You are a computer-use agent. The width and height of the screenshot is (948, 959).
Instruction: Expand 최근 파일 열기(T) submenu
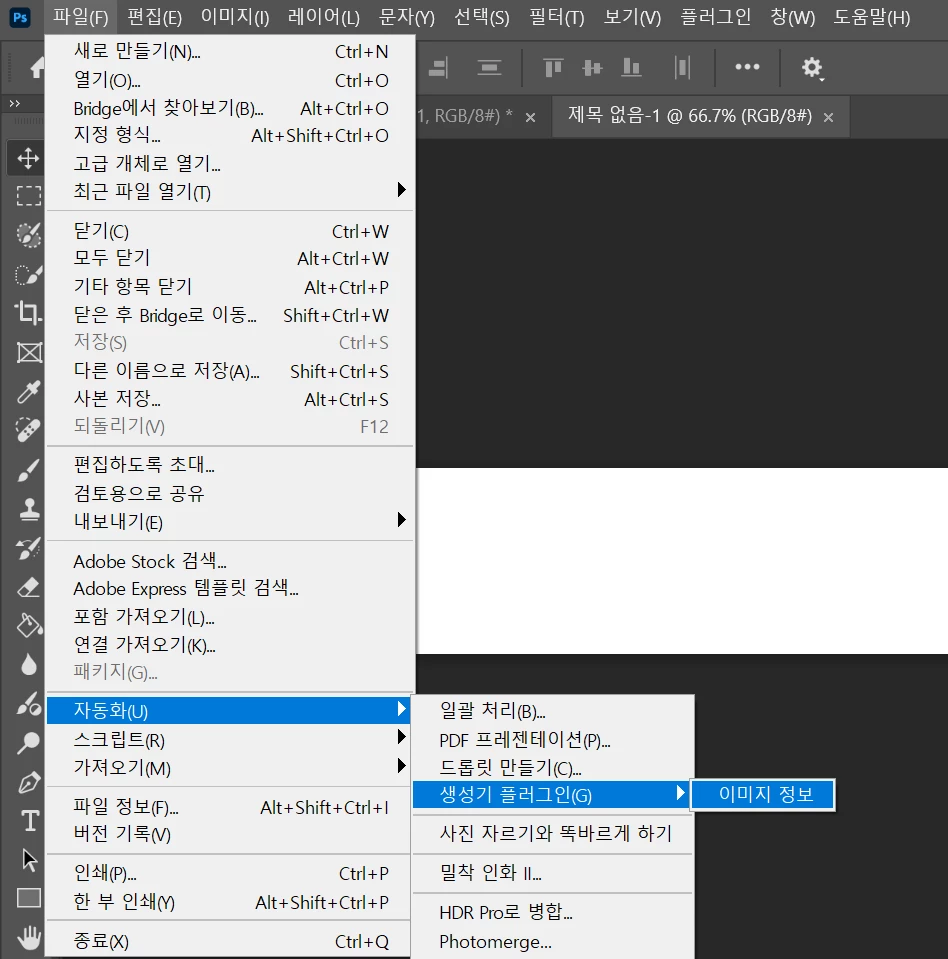pyautogui.click(x=229, y=191)
